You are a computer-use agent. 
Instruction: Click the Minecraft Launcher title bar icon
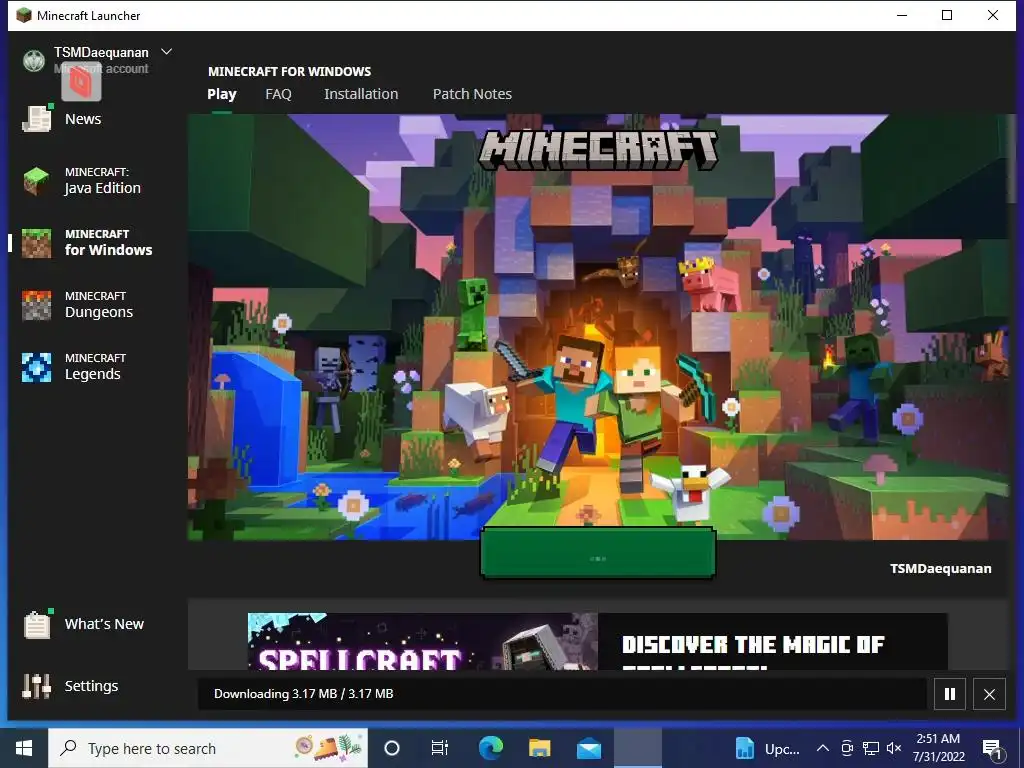(x=24, y=15)
